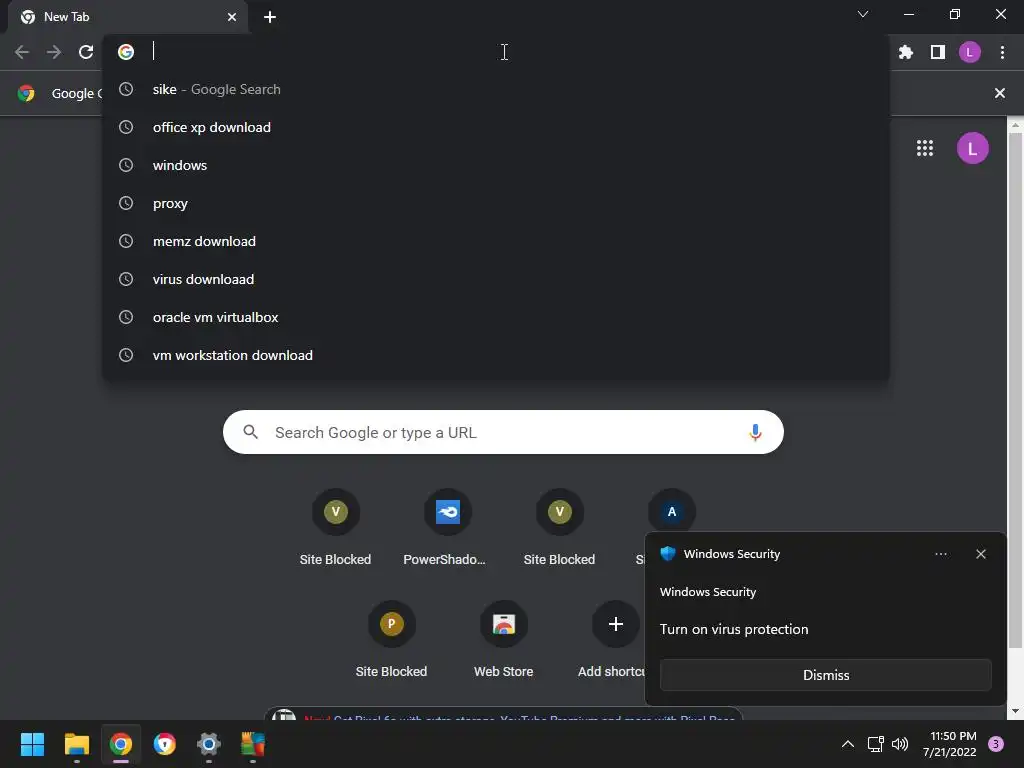Image resolution: width=1024 pixels, height=768 pixels.
Task: Open Chrome three-dot menu
Action: (x=1002, y=52)
